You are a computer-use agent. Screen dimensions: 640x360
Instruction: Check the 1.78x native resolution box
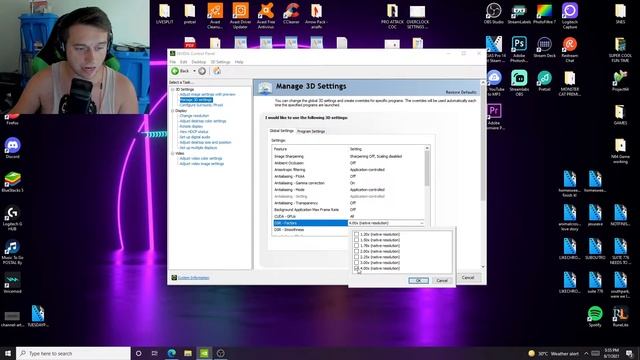(356, 246)
